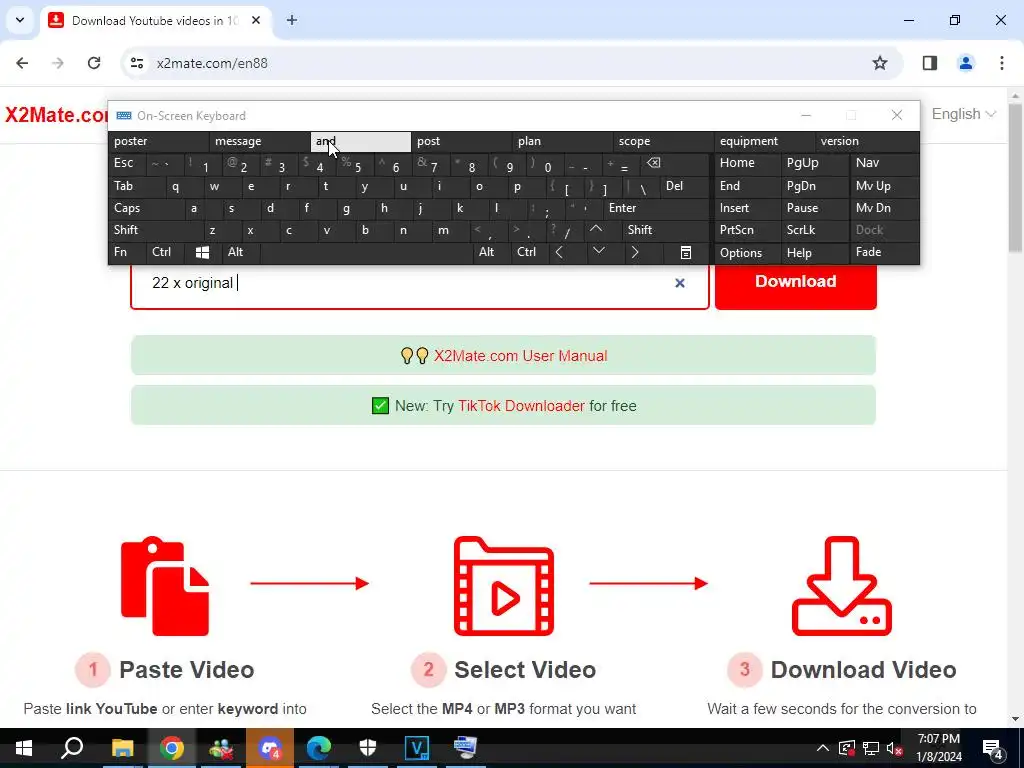Image resolution: width=1024 pixels, height=768 pixels.
Task: Click the red Download button
Action: [795, 286]
